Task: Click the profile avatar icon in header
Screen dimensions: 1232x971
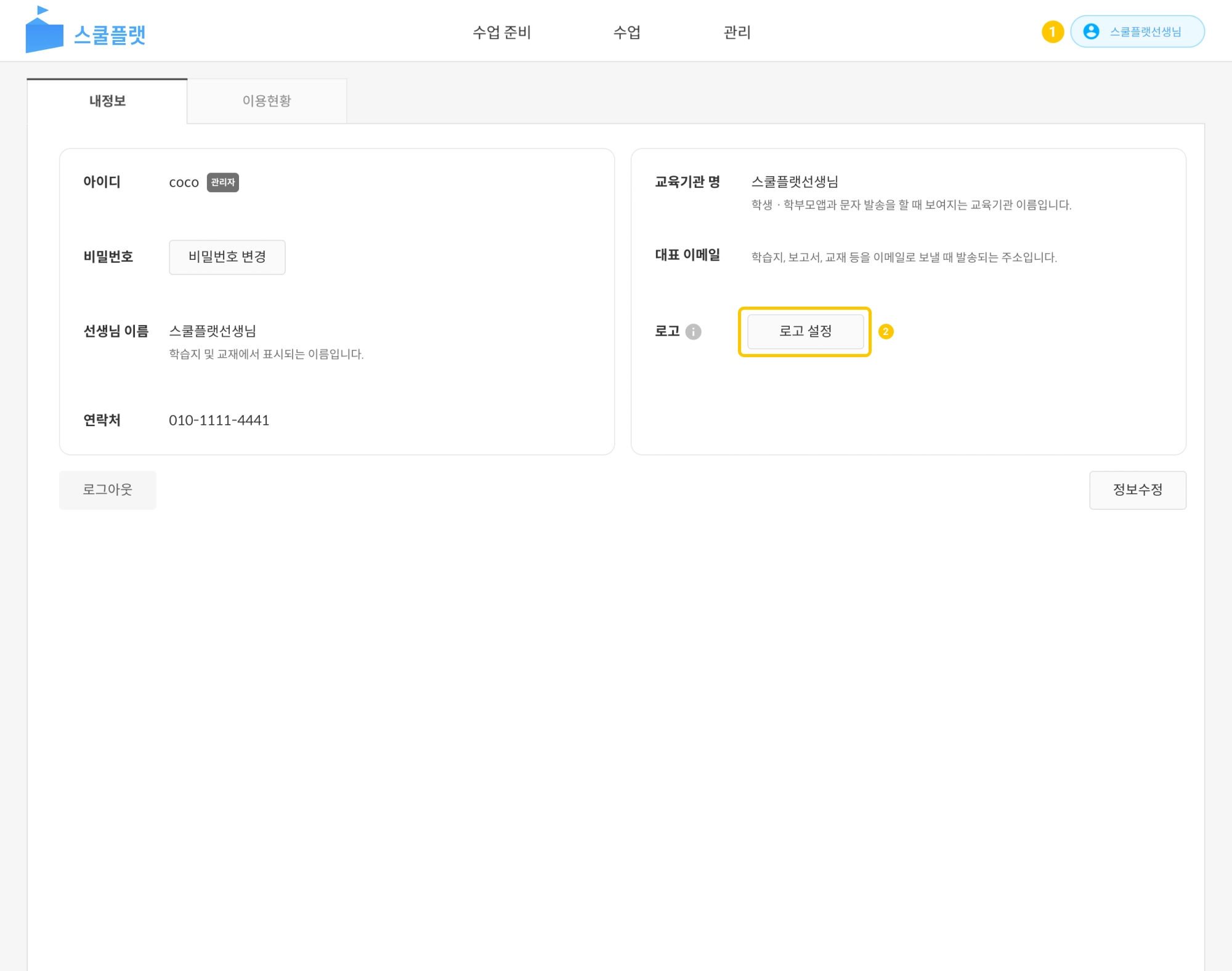Action: click(1091, 31)
